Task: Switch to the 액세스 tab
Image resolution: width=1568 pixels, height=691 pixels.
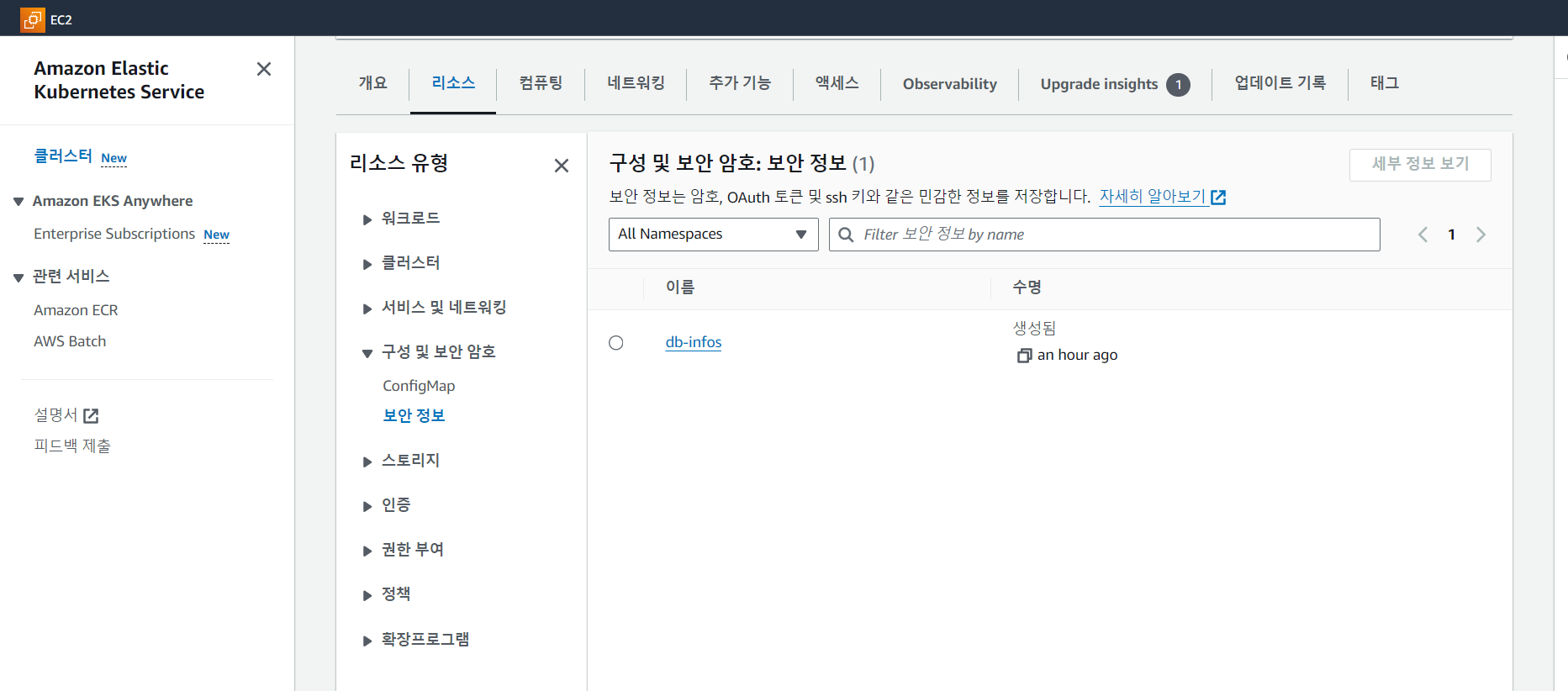Action: (837, 83)
